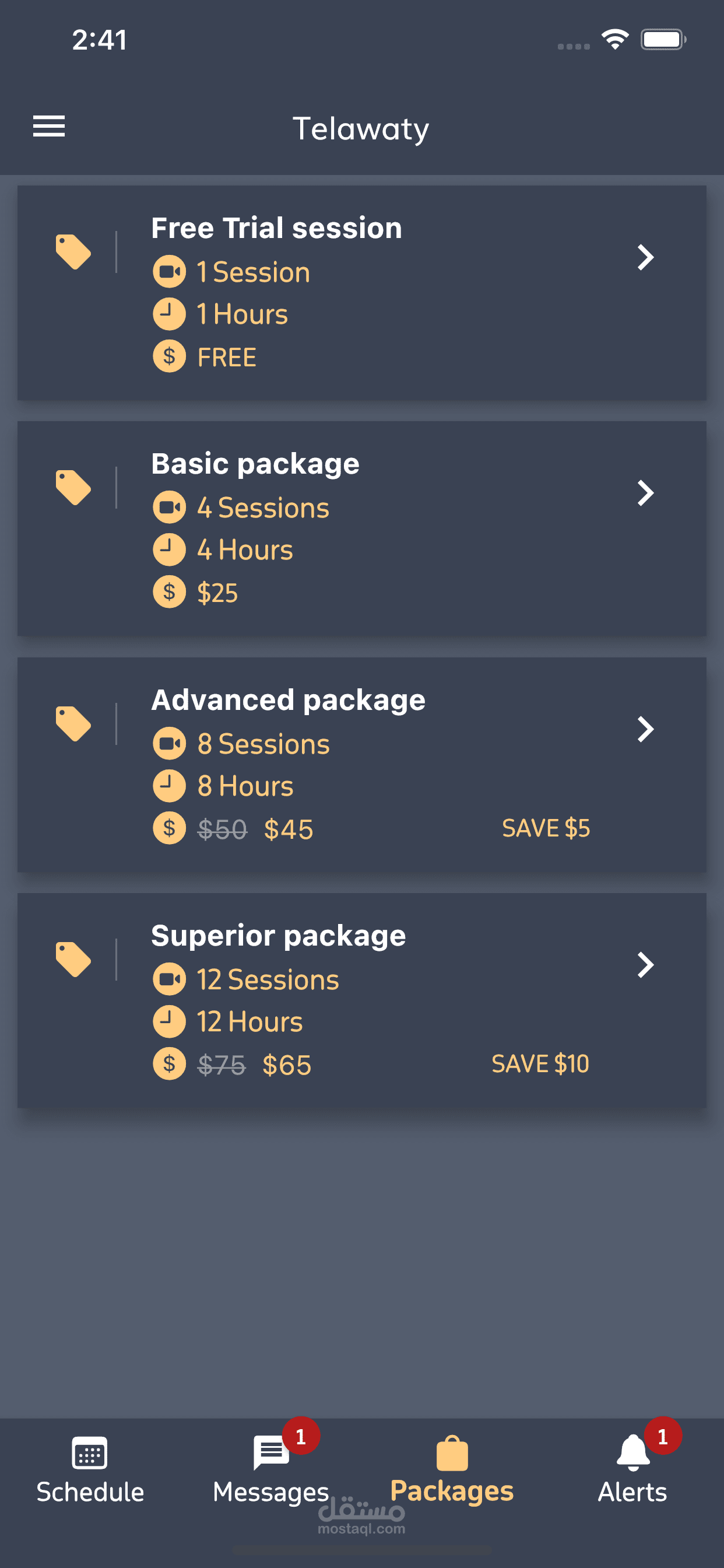Tap the Telawaty header title

tap(361, 128)
